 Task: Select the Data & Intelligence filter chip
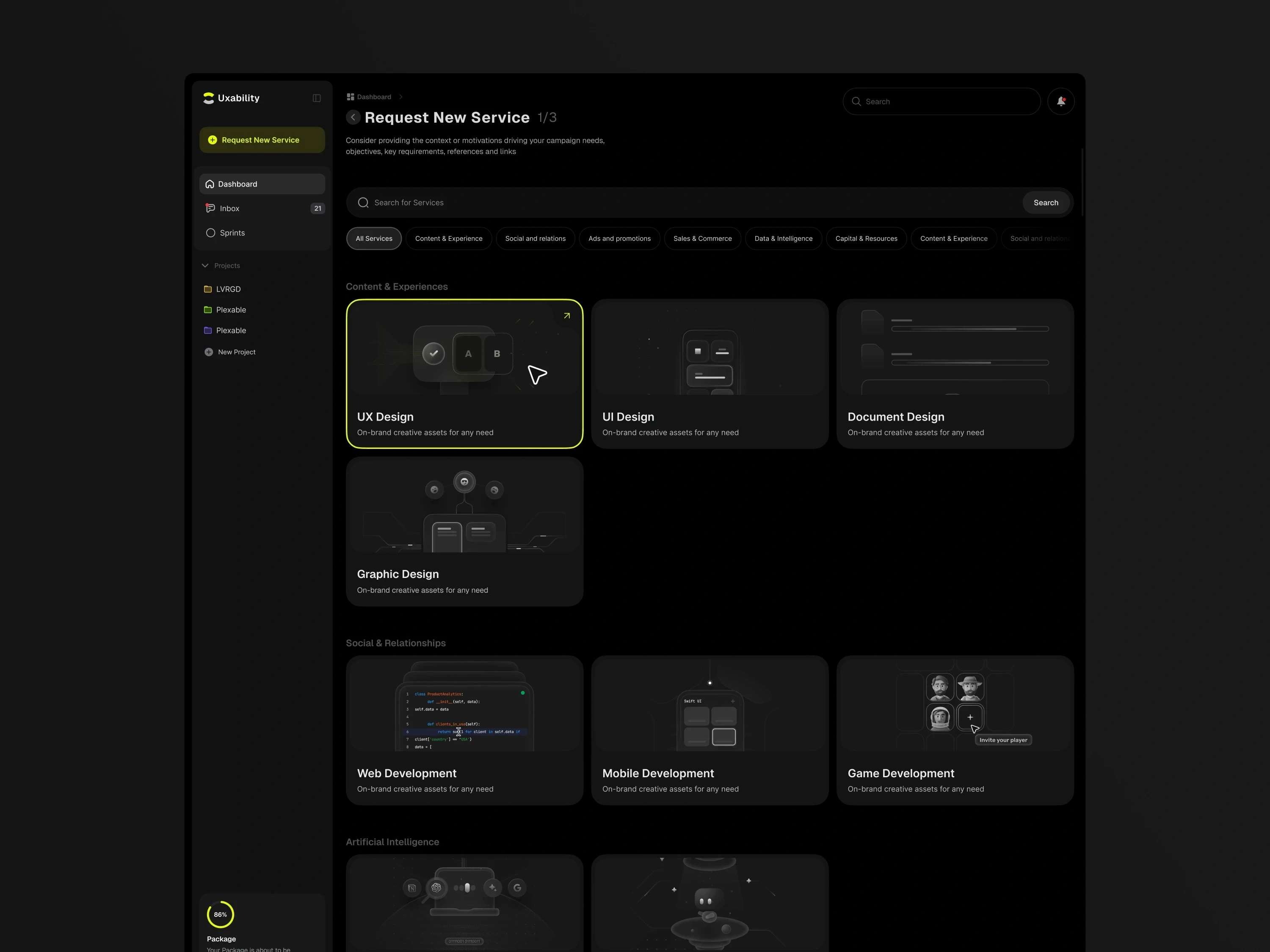click(x=783, y=239)
